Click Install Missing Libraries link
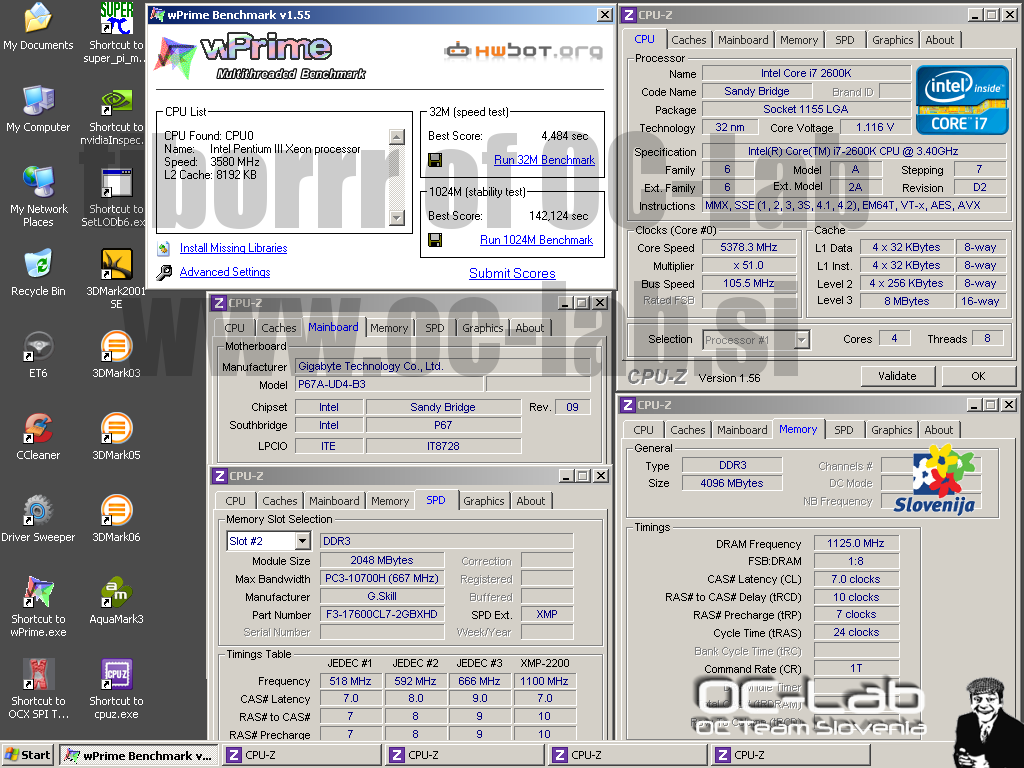This screenshot has width=1024, height=768. point(233,248)
